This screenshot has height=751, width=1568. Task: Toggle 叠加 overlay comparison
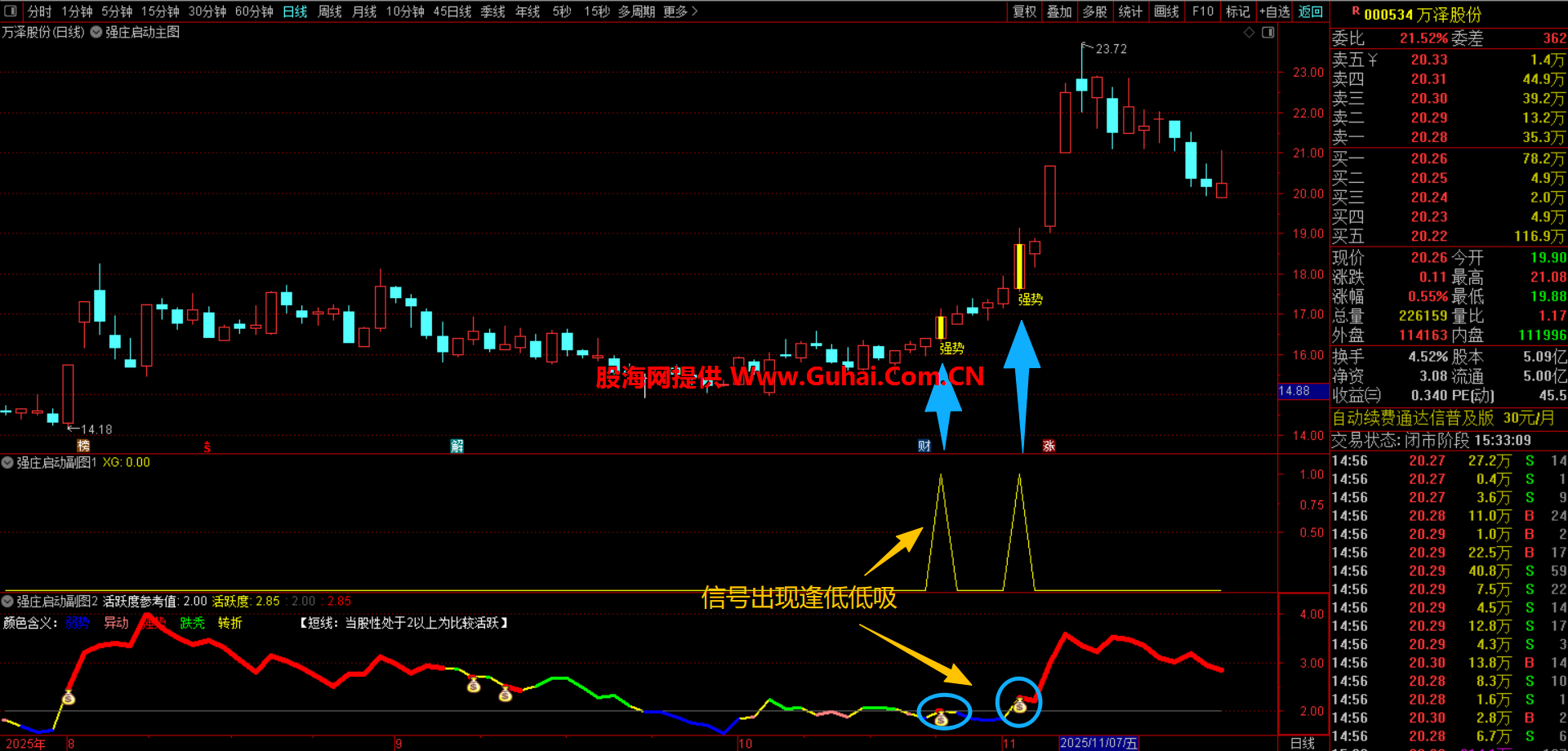[x=1059, y=11]
